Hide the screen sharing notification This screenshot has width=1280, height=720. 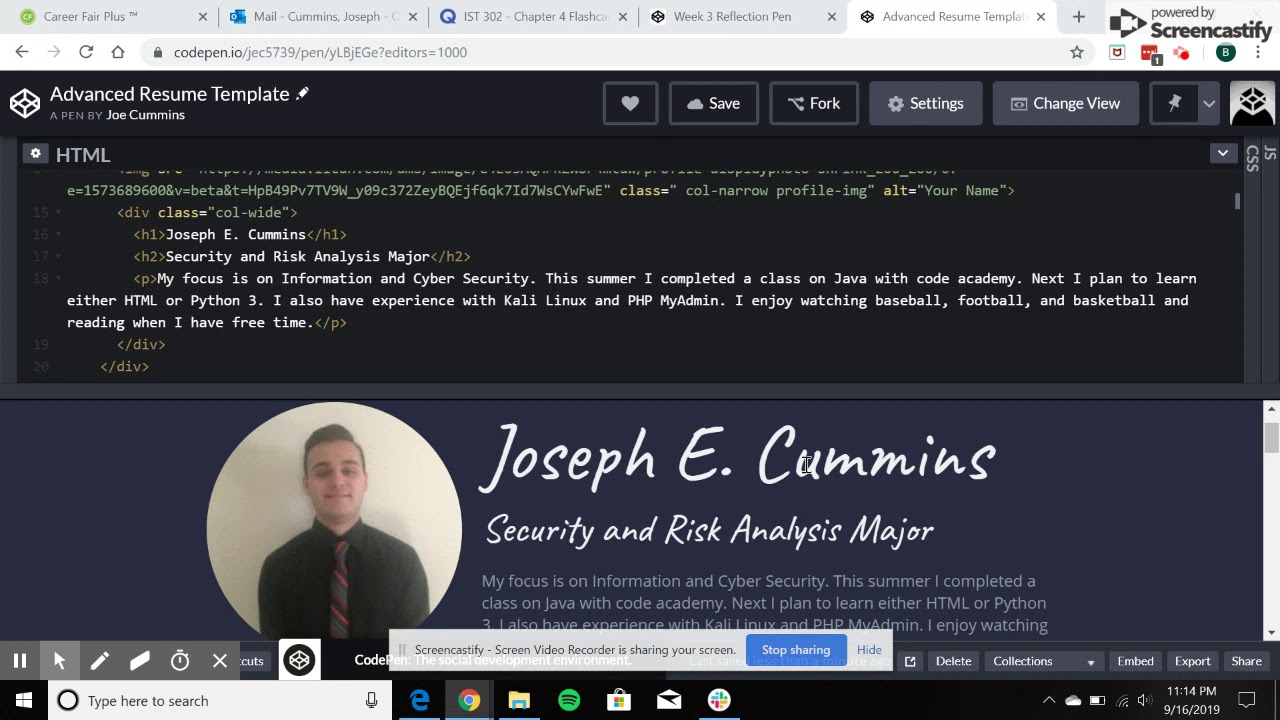point(869,650)
